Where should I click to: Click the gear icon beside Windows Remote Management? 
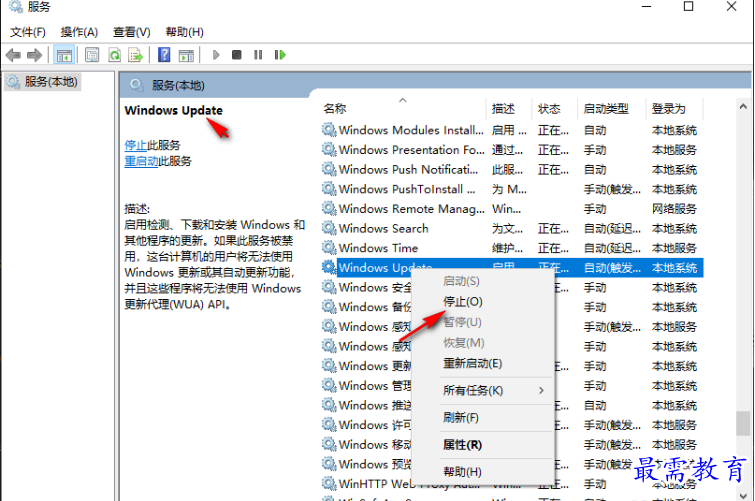coord(329,208)
